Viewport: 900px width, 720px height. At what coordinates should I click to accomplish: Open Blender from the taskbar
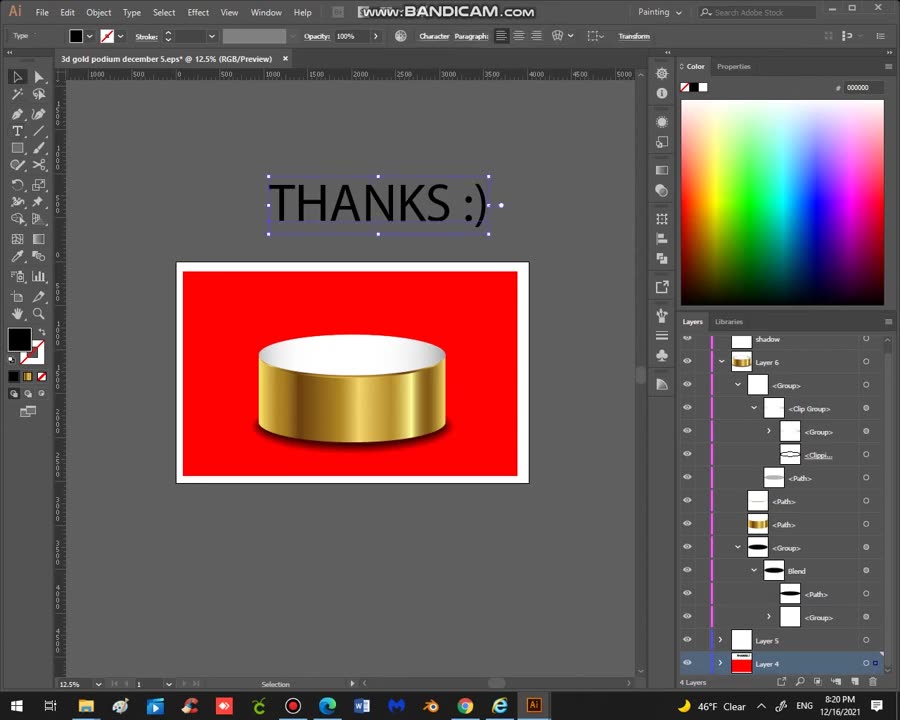point(431,705)
